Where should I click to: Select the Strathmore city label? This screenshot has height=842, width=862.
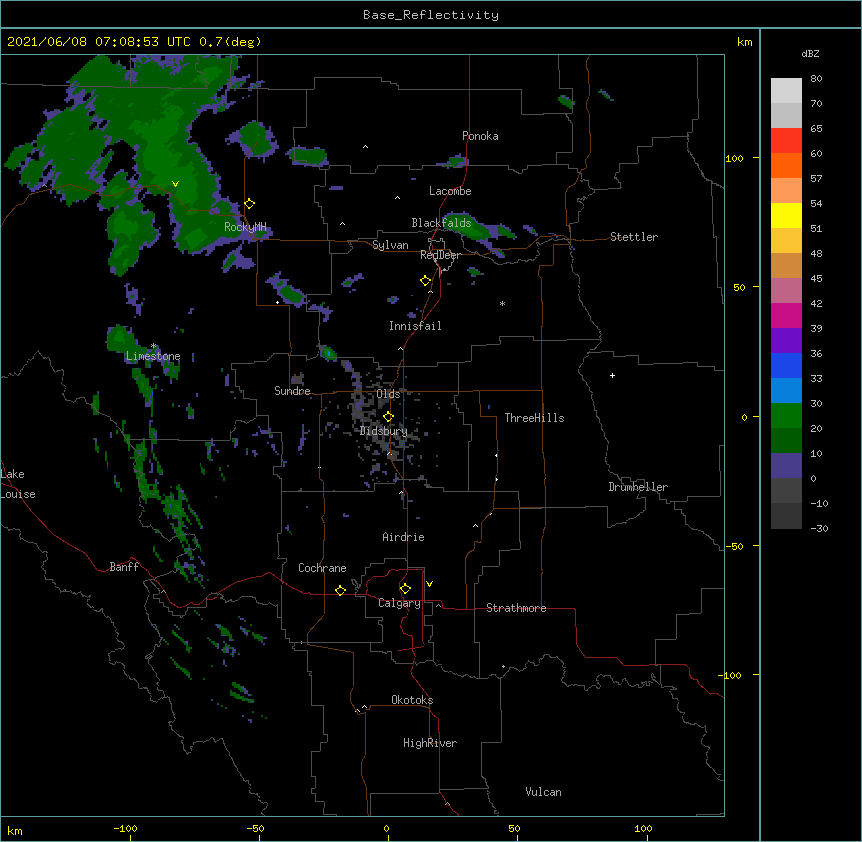pyautogui.click(x=516, y=608)
